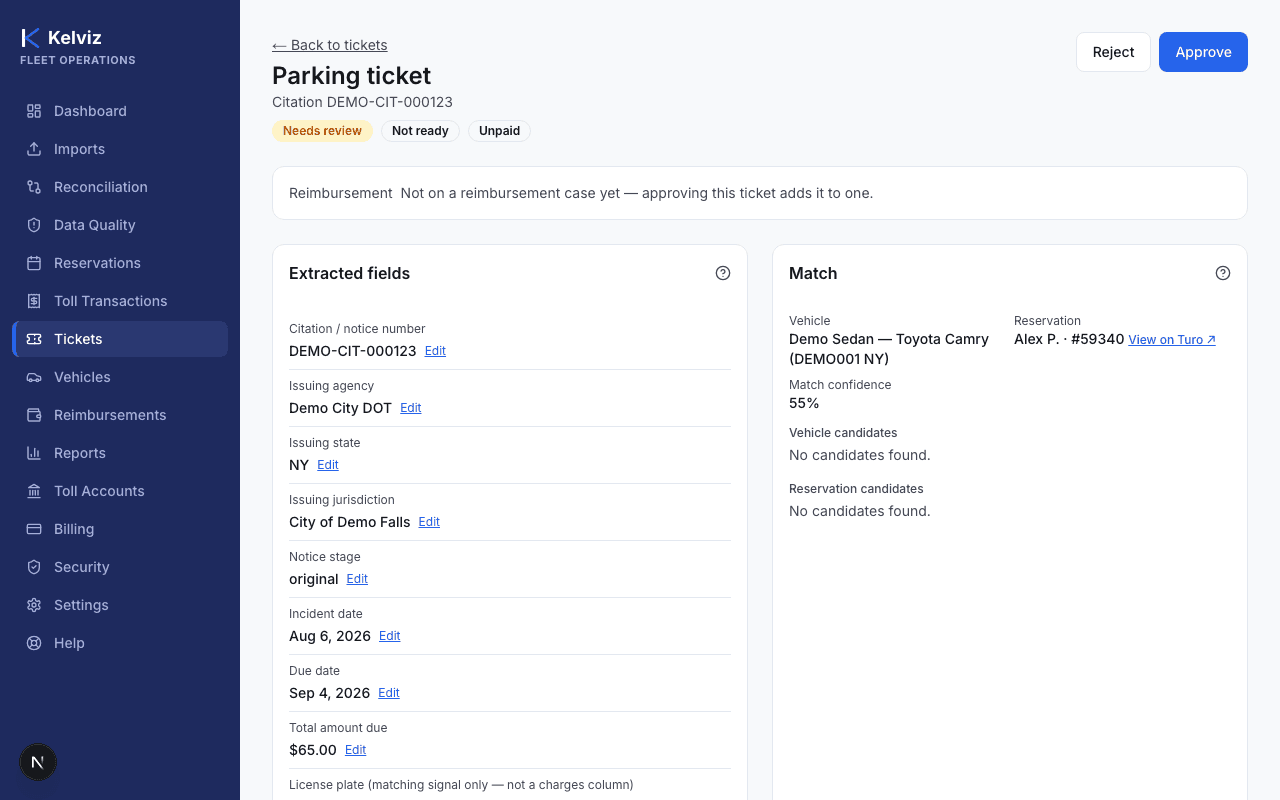Viewport: 1280px width, 800px height.
Task: Go back to tickets list
Action: (330, 45)
